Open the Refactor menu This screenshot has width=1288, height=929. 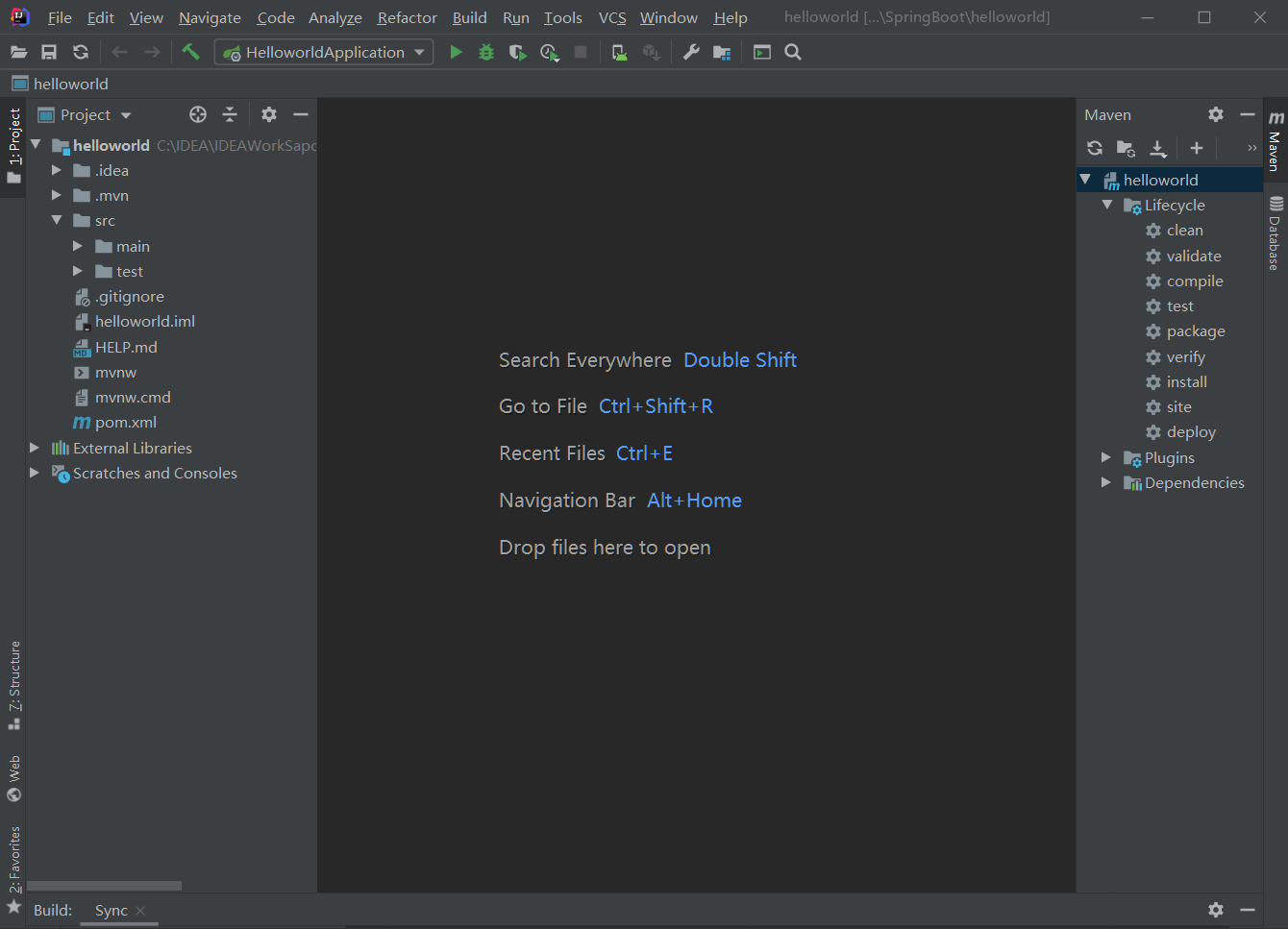(408, 17)
